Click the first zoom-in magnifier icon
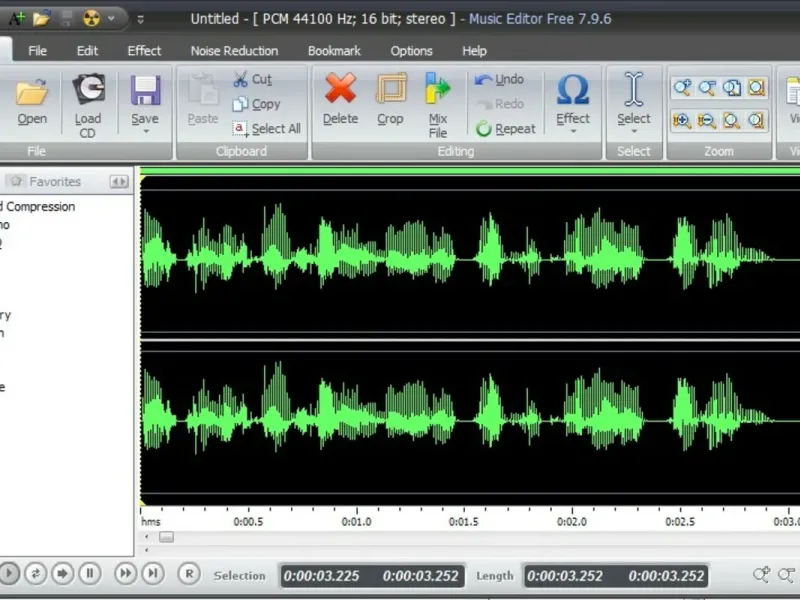This screenshot has width=800, height=600. [x=683, y=88]
